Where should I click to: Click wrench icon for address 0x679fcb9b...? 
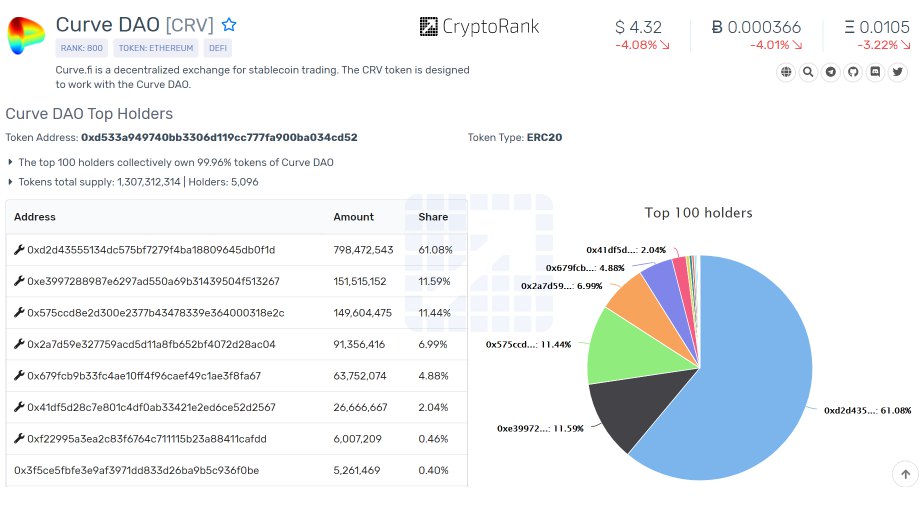coord(19,375)
